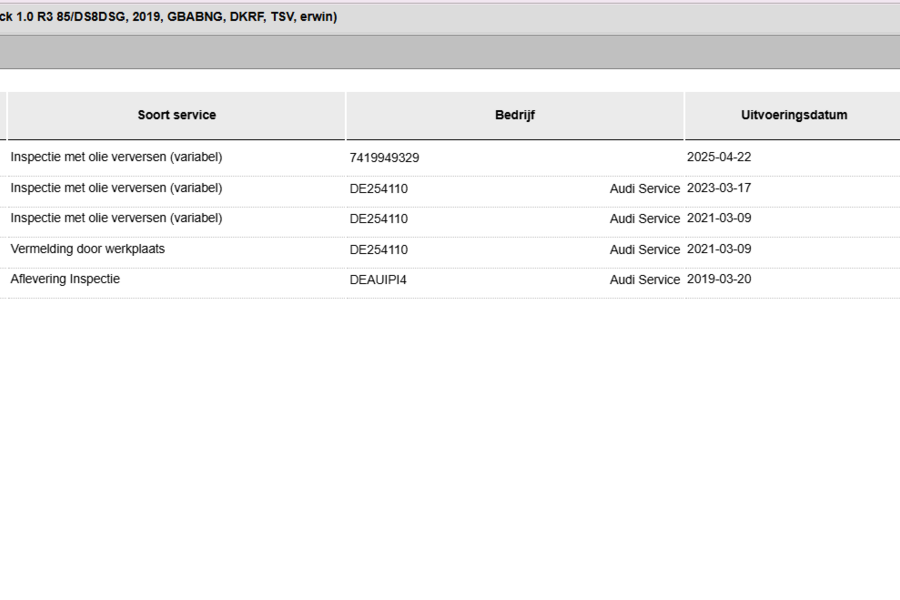Click the empty gray toolbar strip below title
The width and height of the screenshot is (900, 600).
pyautogui.click(x=450, y=52)
